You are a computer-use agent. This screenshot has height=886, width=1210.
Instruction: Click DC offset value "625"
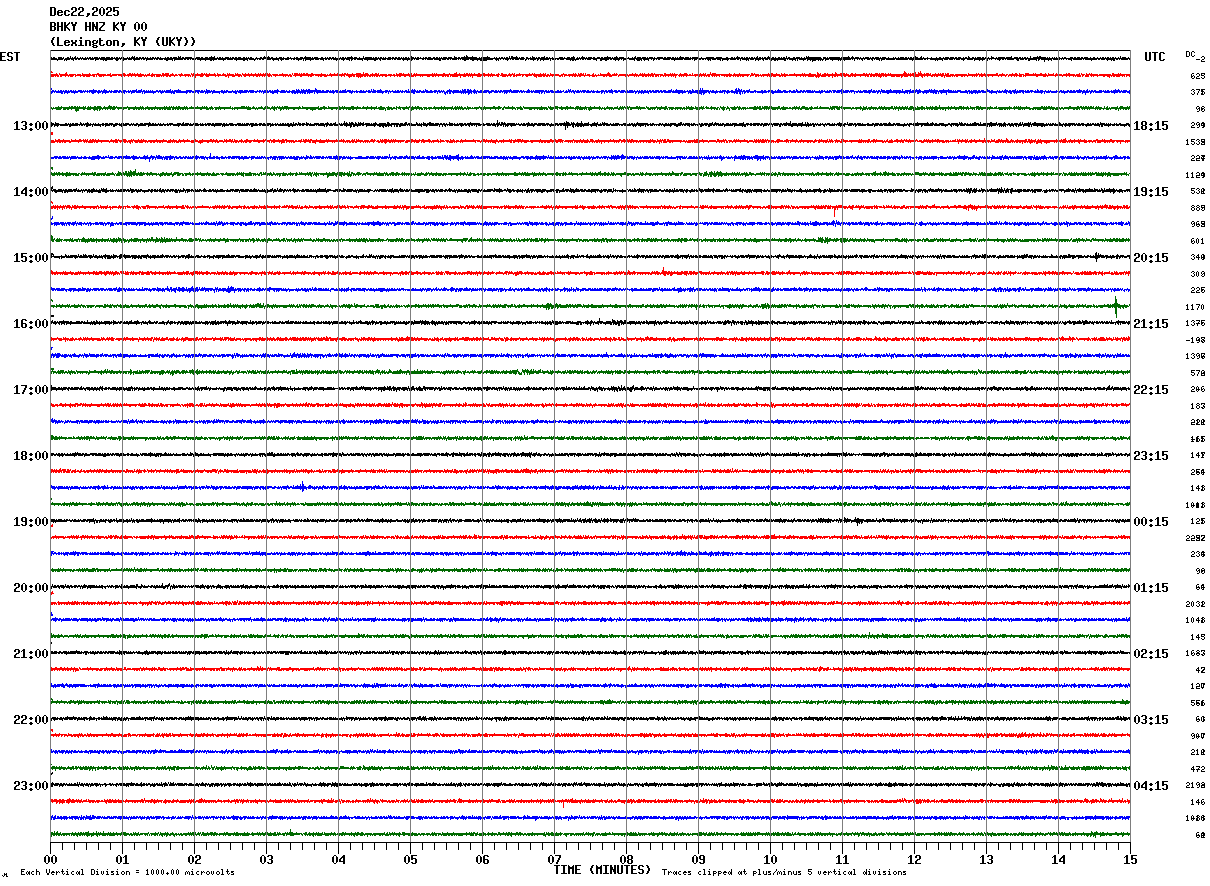[x=1197, y=76]
